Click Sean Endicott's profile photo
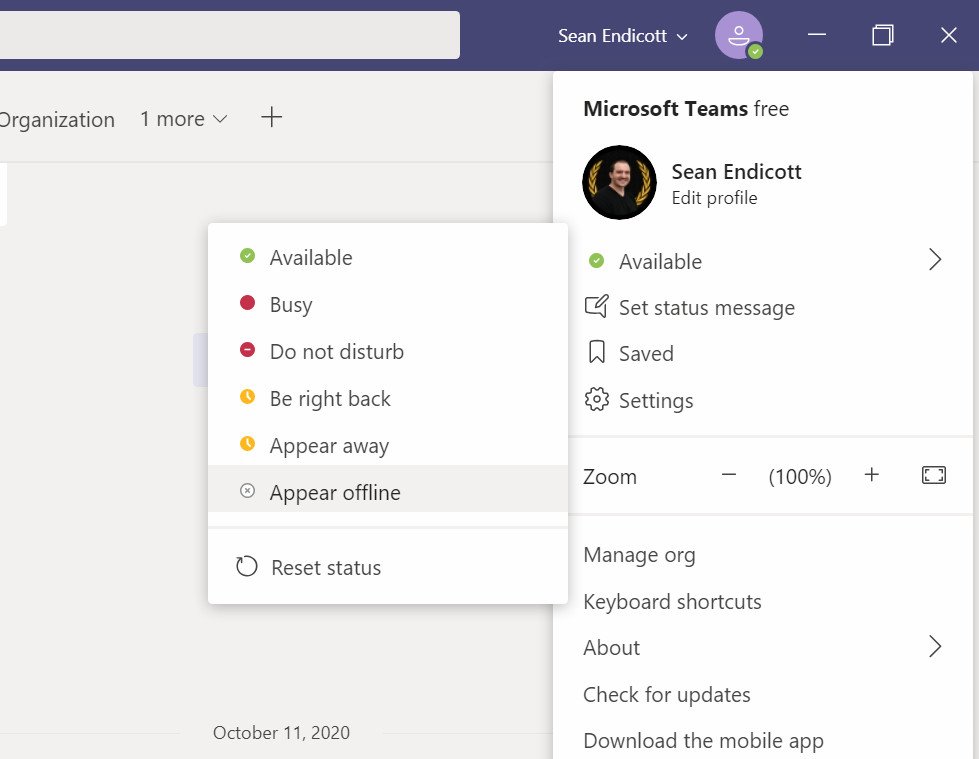 click(619, 182)
